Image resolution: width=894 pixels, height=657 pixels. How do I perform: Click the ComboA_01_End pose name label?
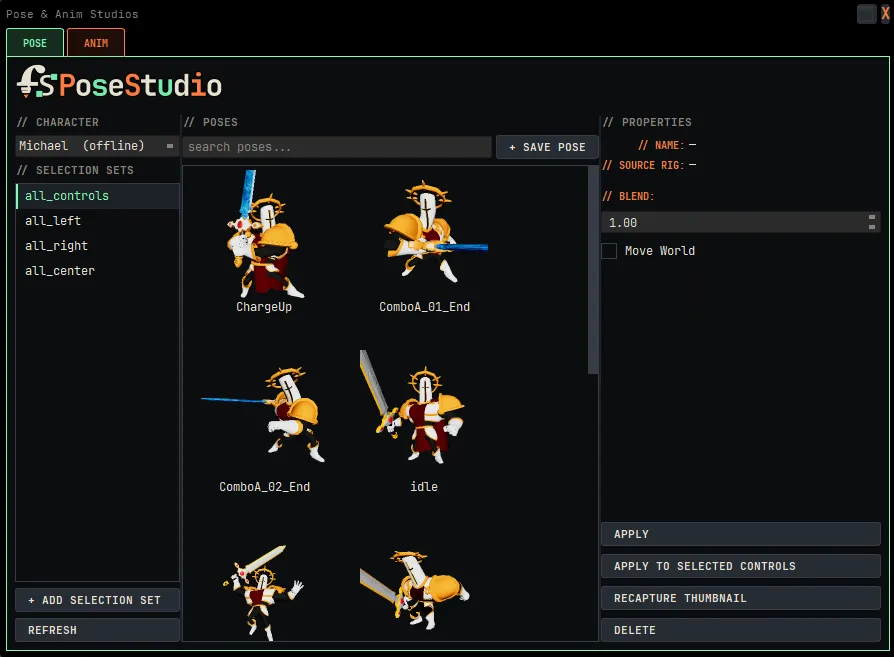[424, 307]
